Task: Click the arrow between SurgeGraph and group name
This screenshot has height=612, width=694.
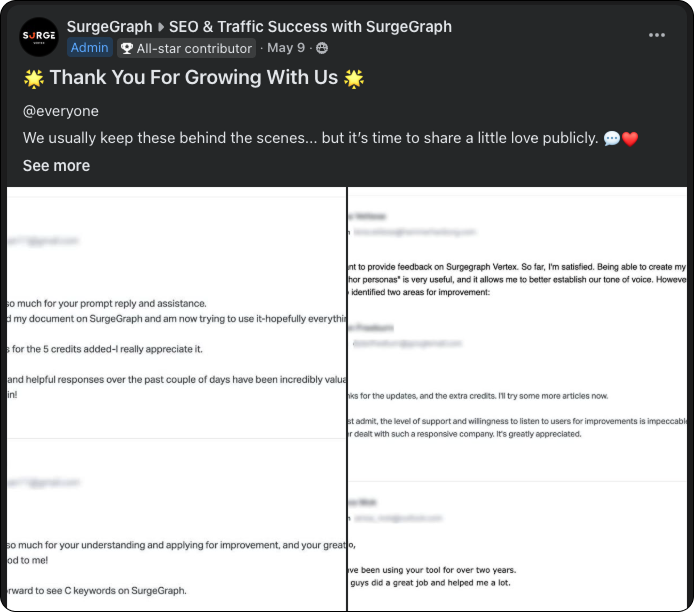Action: 160,27
